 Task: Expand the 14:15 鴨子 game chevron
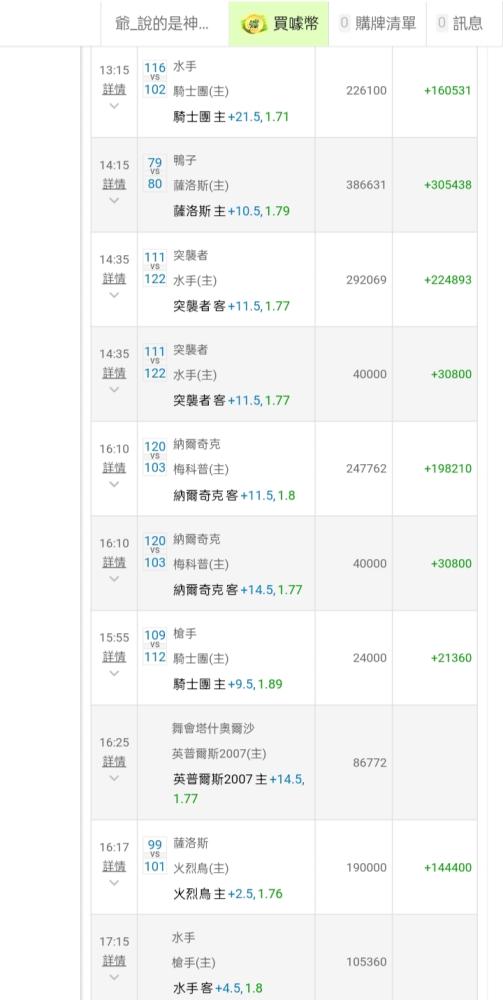[x=114, y=200]
